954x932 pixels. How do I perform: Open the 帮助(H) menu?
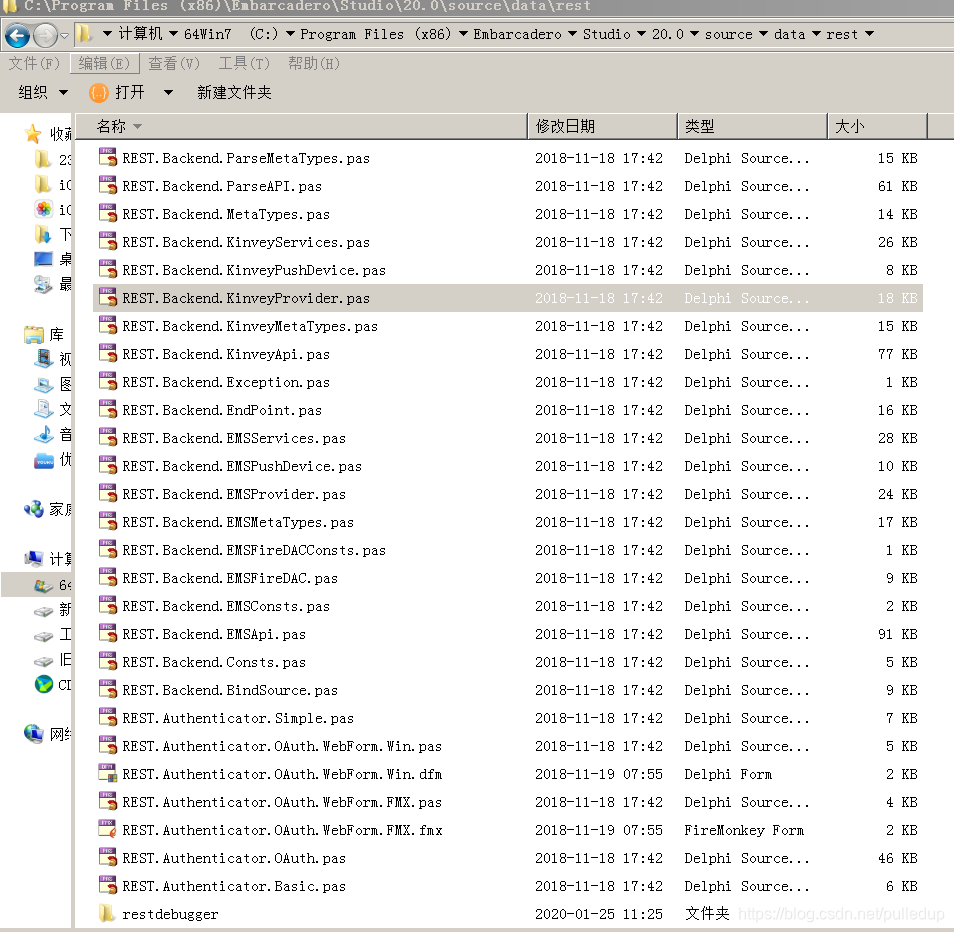point(314,63)
